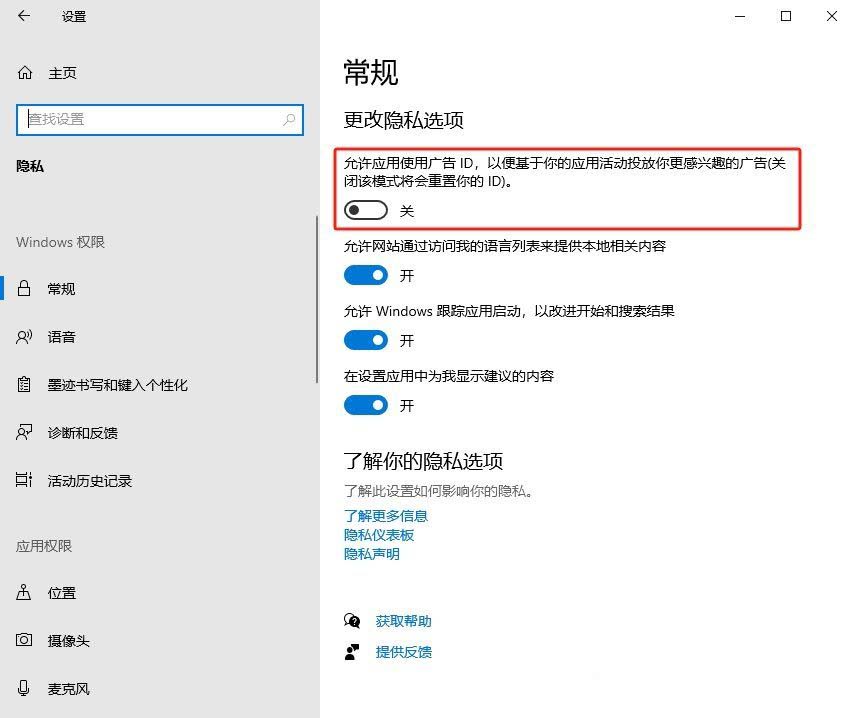Enable the 广告 ID toggle
This screenshot has height=718, width=855.
[x=365, y=210]
